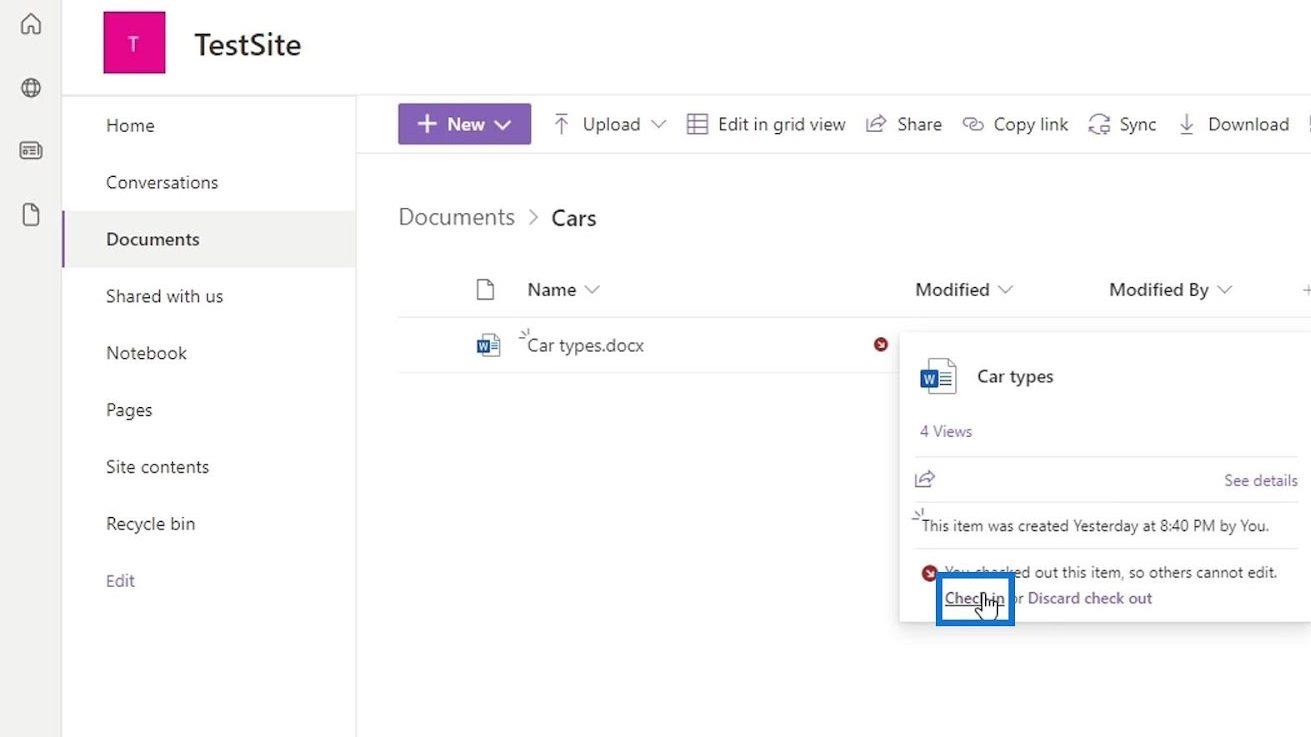
Task: Click the Sync toolbar button
Action: (1122, 124)
